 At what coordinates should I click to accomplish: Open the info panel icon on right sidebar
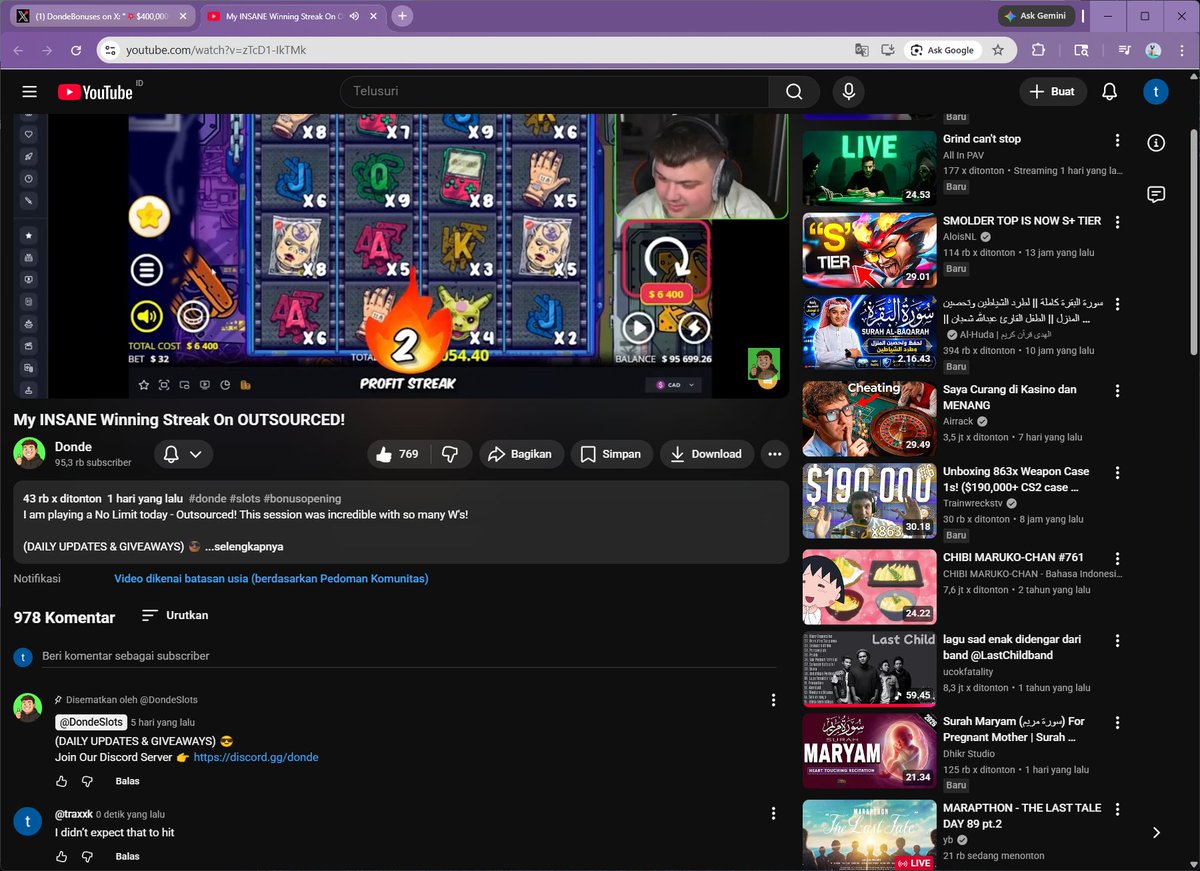(1156, 143)
